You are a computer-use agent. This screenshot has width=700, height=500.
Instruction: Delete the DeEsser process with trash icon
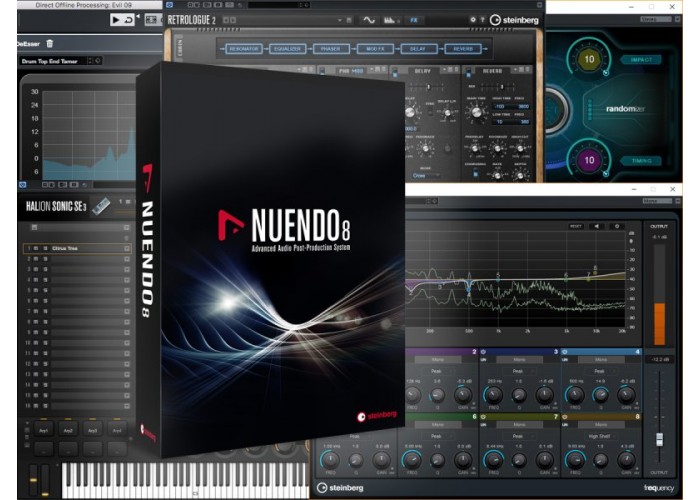tap(50, 43)
